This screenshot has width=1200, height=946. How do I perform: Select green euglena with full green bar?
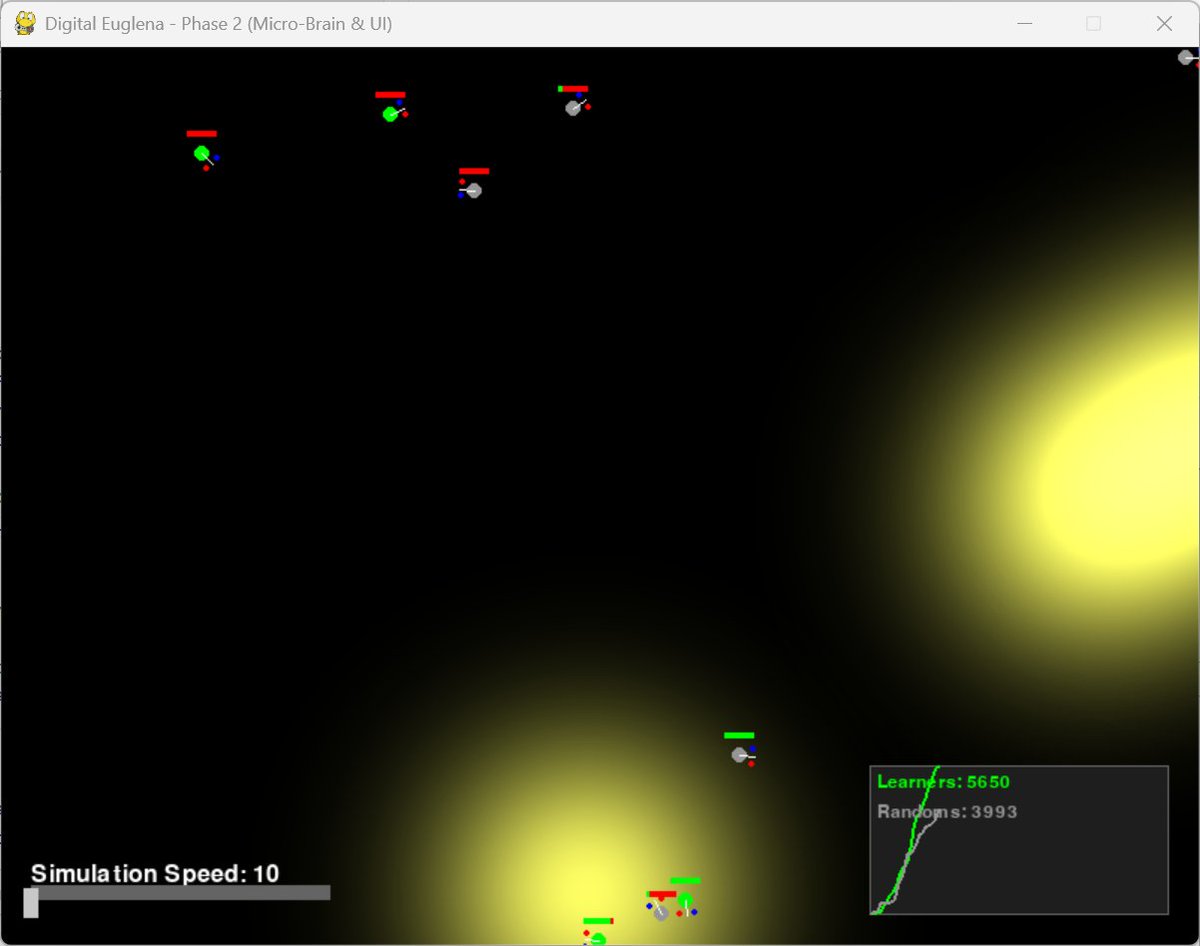pos(685,900)
